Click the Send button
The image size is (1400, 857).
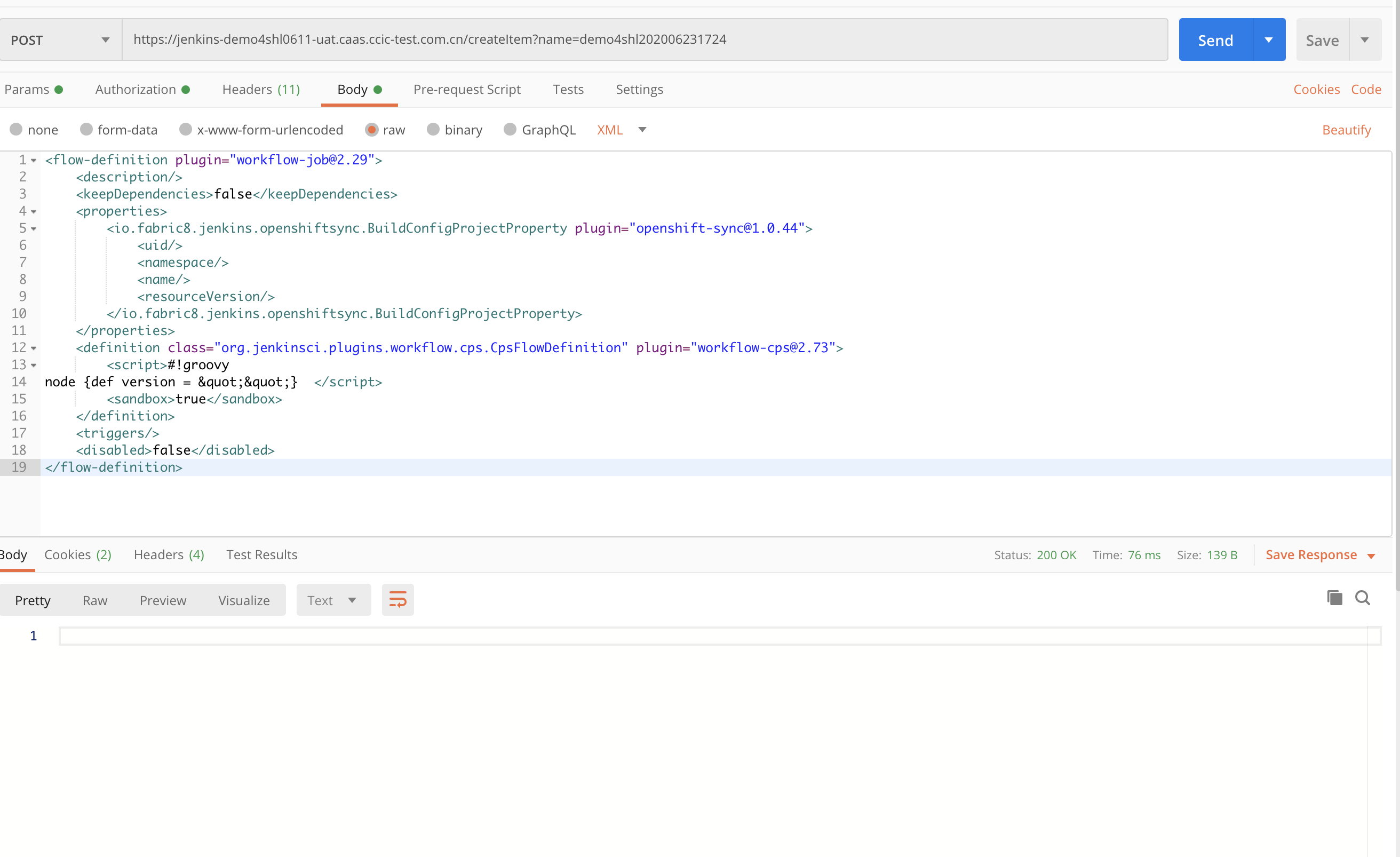pos(1215,39)
